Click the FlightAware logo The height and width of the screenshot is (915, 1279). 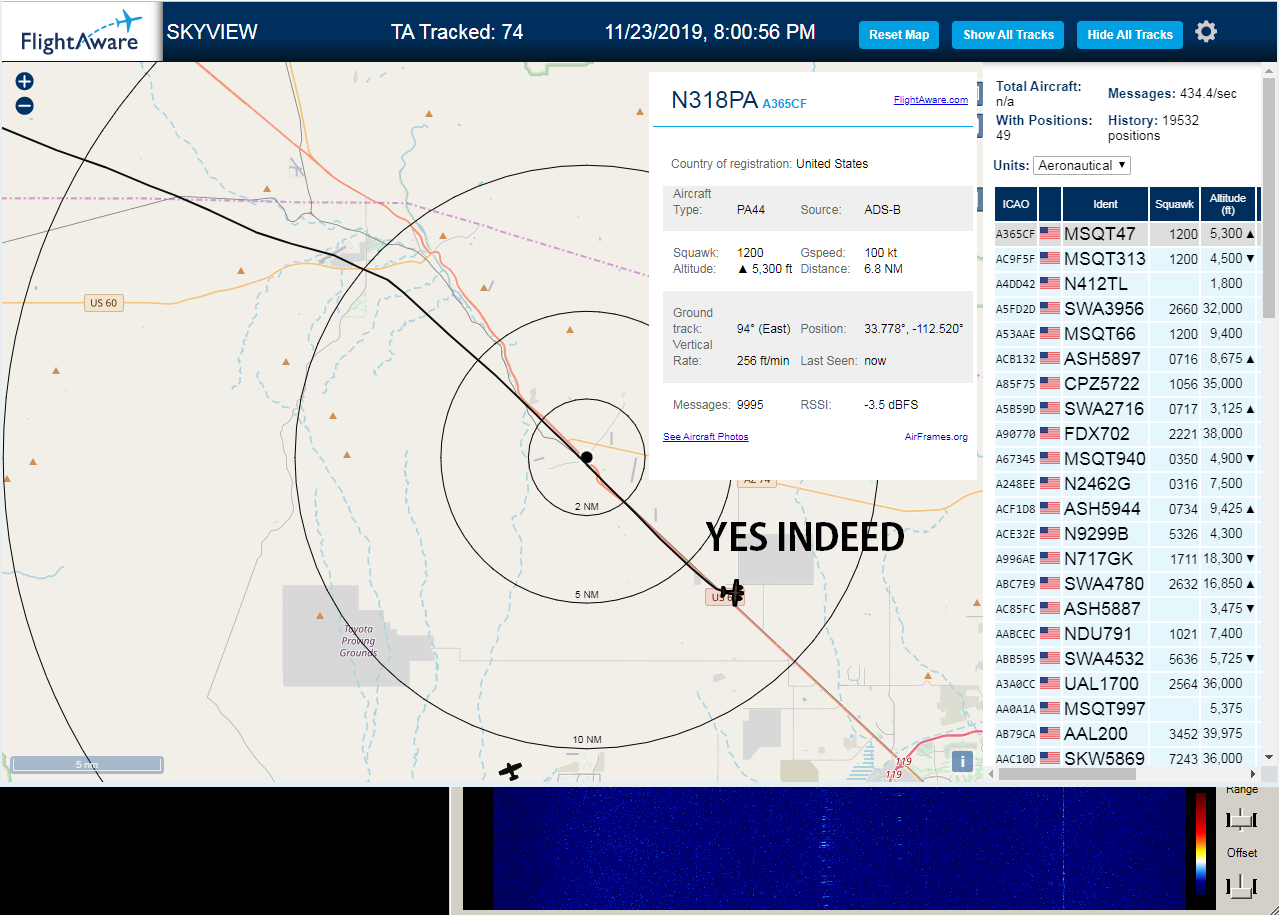[81, 32]
